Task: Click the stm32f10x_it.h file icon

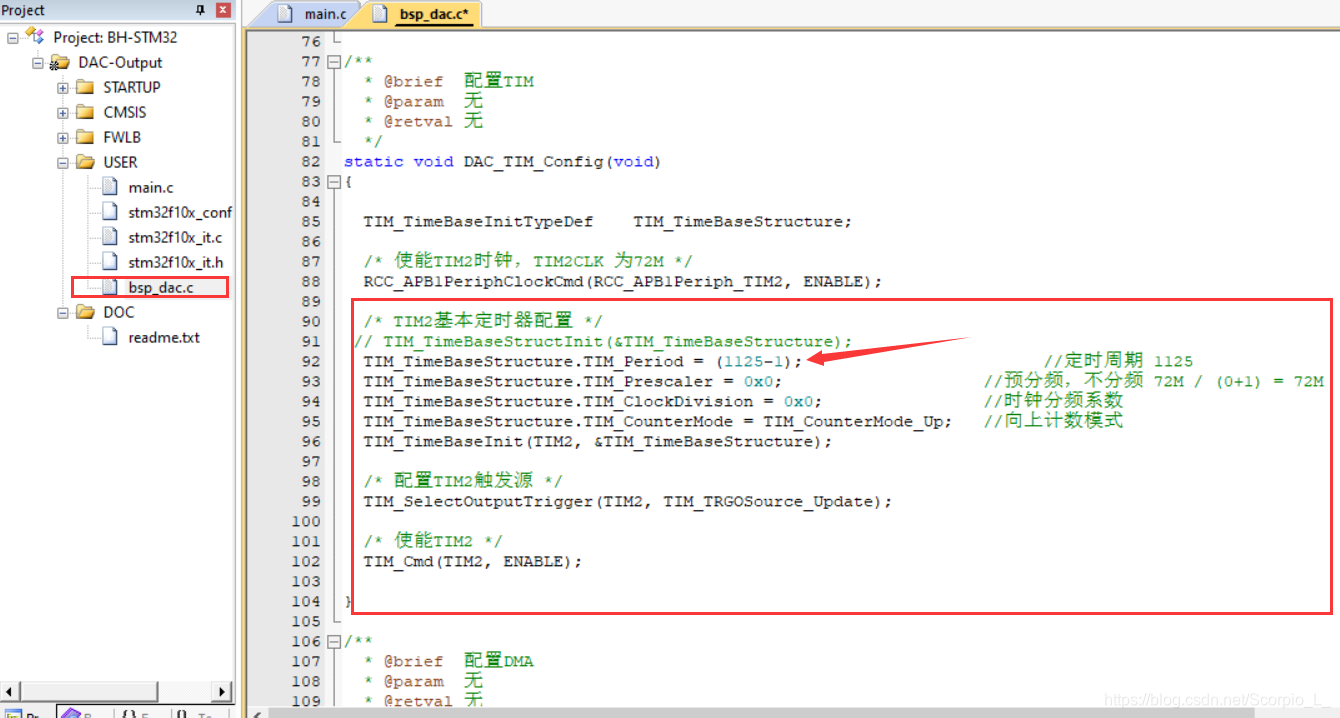Action: pyautogui.click(x=110, y=262)
